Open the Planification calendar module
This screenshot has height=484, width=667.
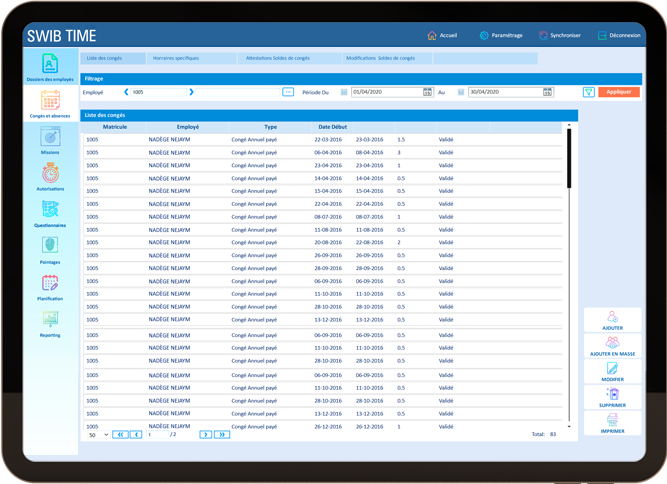coord(50,286)
